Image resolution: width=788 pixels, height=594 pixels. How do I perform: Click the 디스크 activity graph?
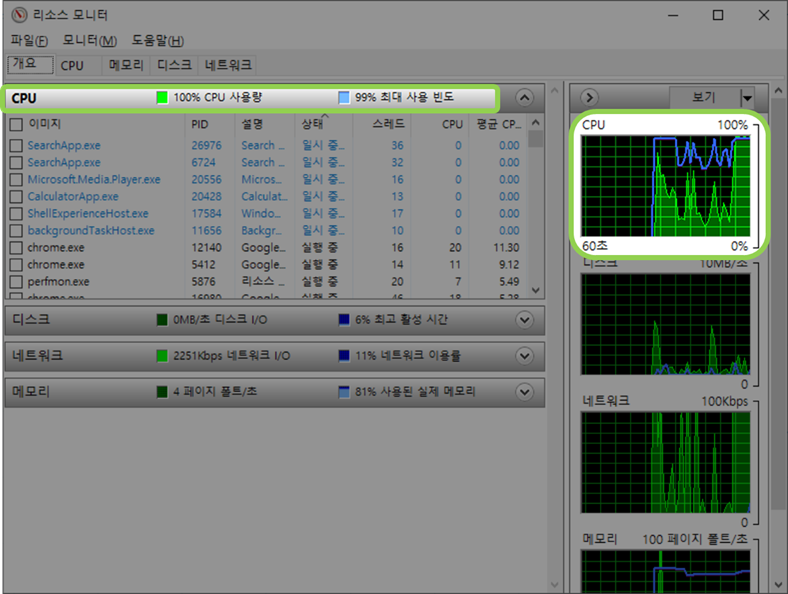click(665, 324)
